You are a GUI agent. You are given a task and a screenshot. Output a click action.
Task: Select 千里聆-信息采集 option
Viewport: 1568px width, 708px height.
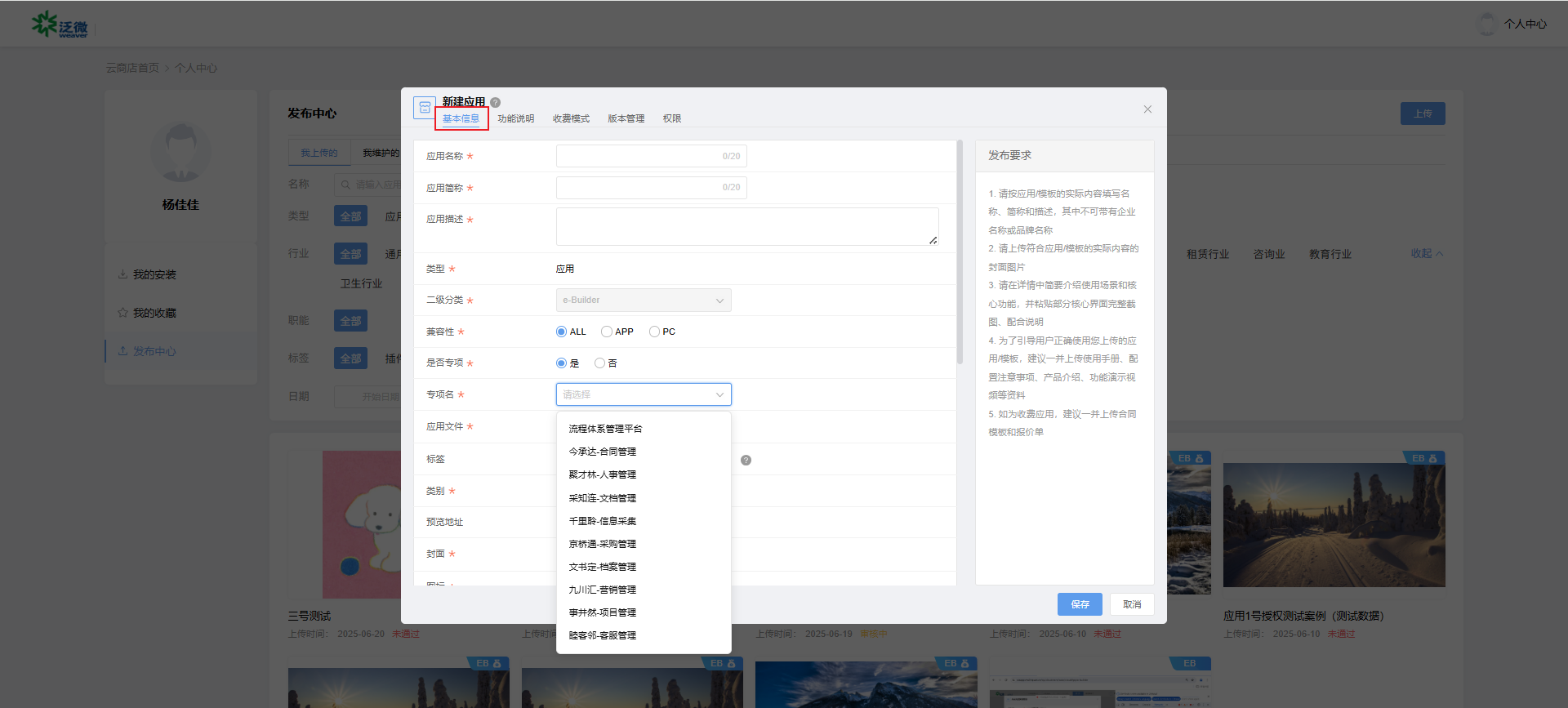644,521
